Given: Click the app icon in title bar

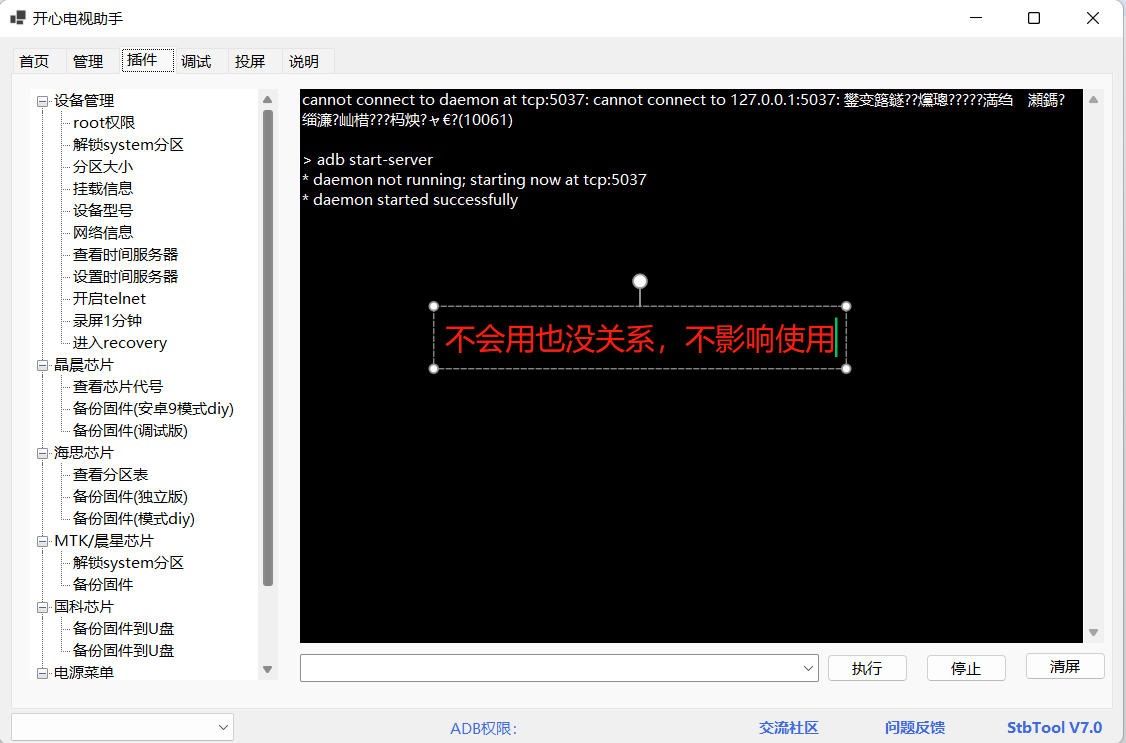Looking at the screenshot, I should (17, 18).
